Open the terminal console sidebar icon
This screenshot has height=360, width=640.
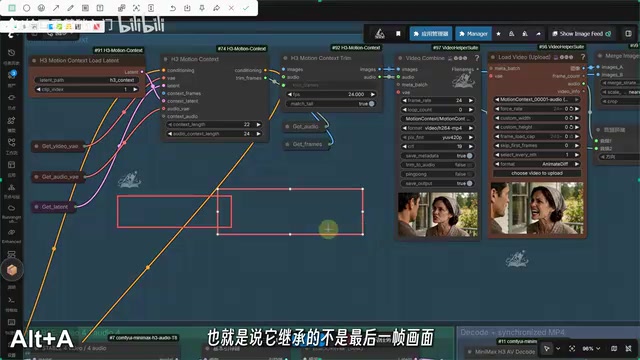tap(11, 300)
